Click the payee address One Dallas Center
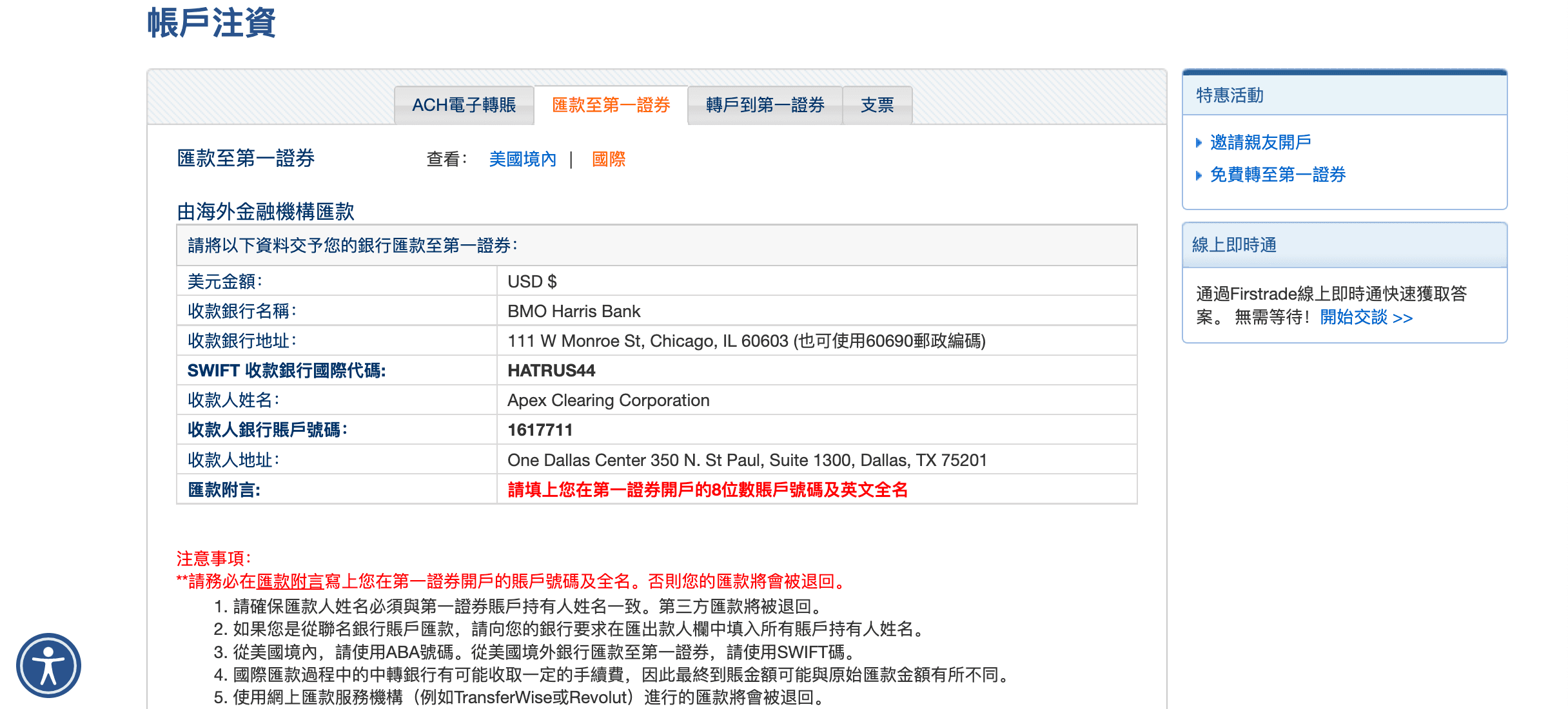The height and width of the screenshot is (709, 1568). point(747,460)
